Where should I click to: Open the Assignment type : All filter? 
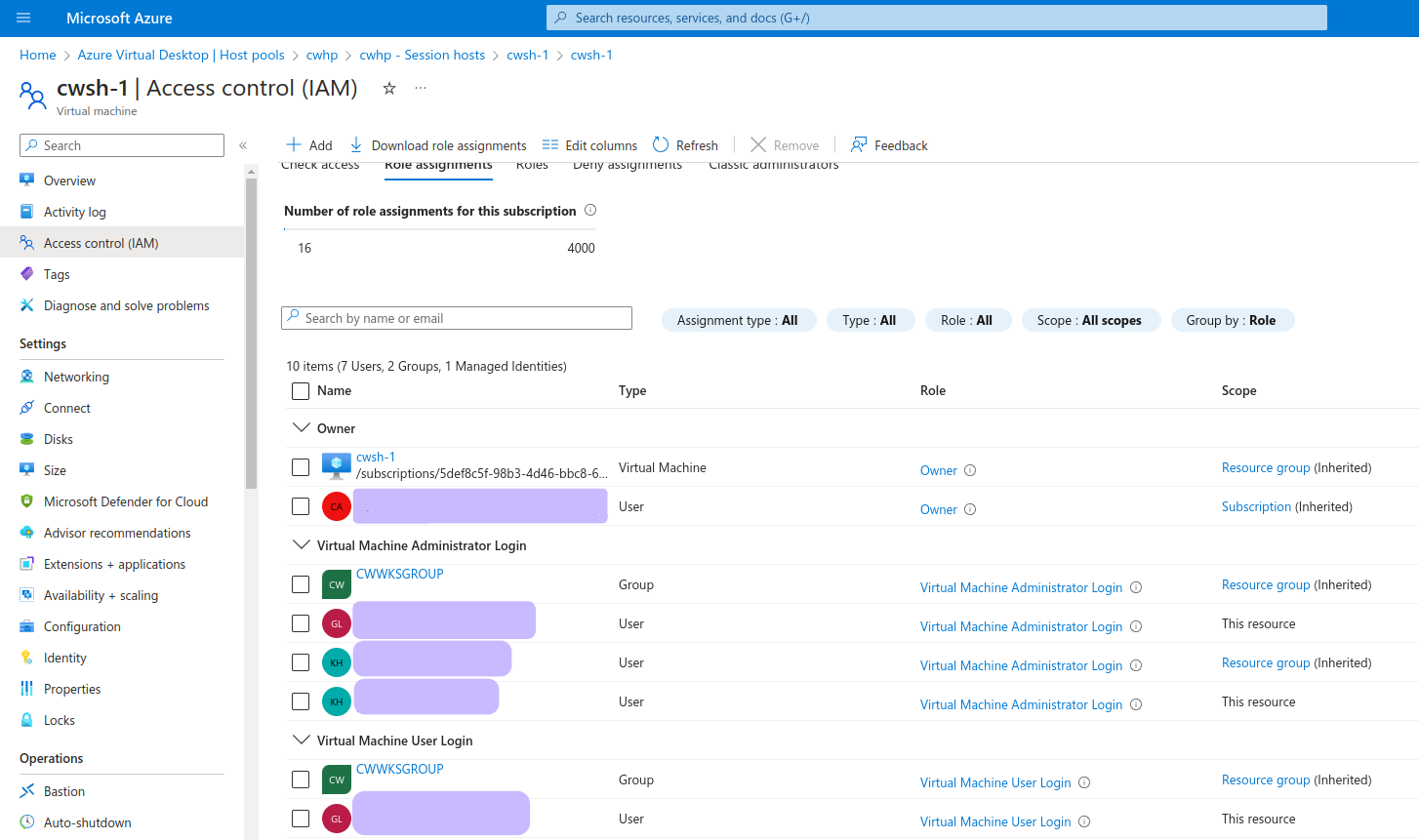(x=738, y=320)
